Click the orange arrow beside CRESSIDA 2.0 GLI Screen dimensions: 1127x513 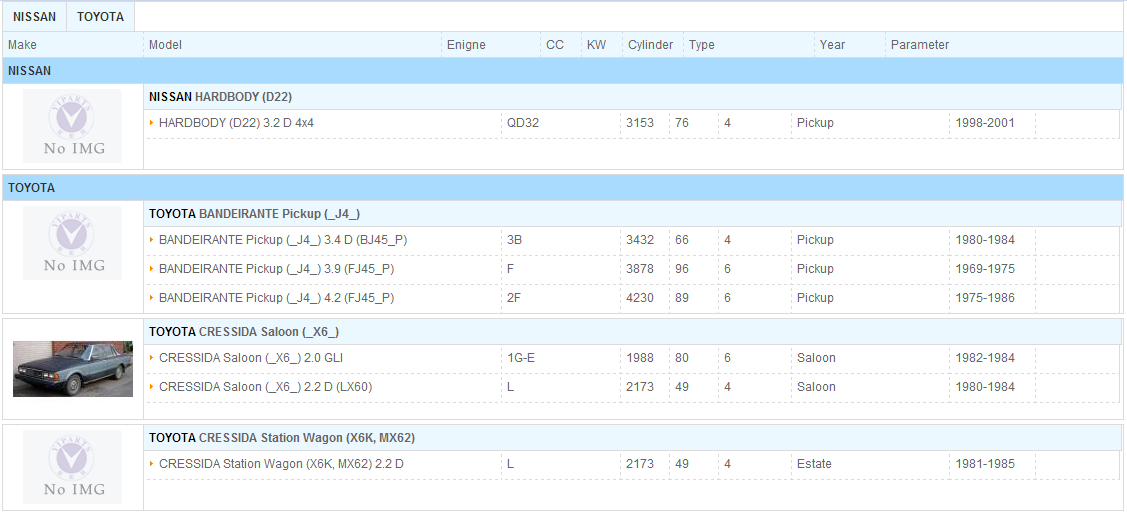pyautogui.click(x=152, y=358)
